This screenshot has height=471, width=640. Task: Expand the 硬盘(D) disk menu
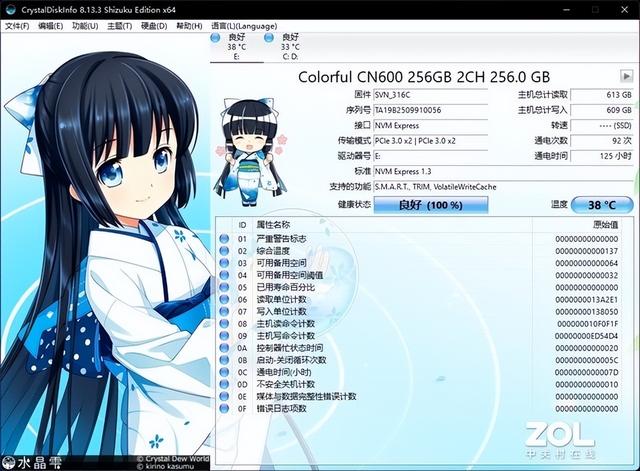(155, 25)
